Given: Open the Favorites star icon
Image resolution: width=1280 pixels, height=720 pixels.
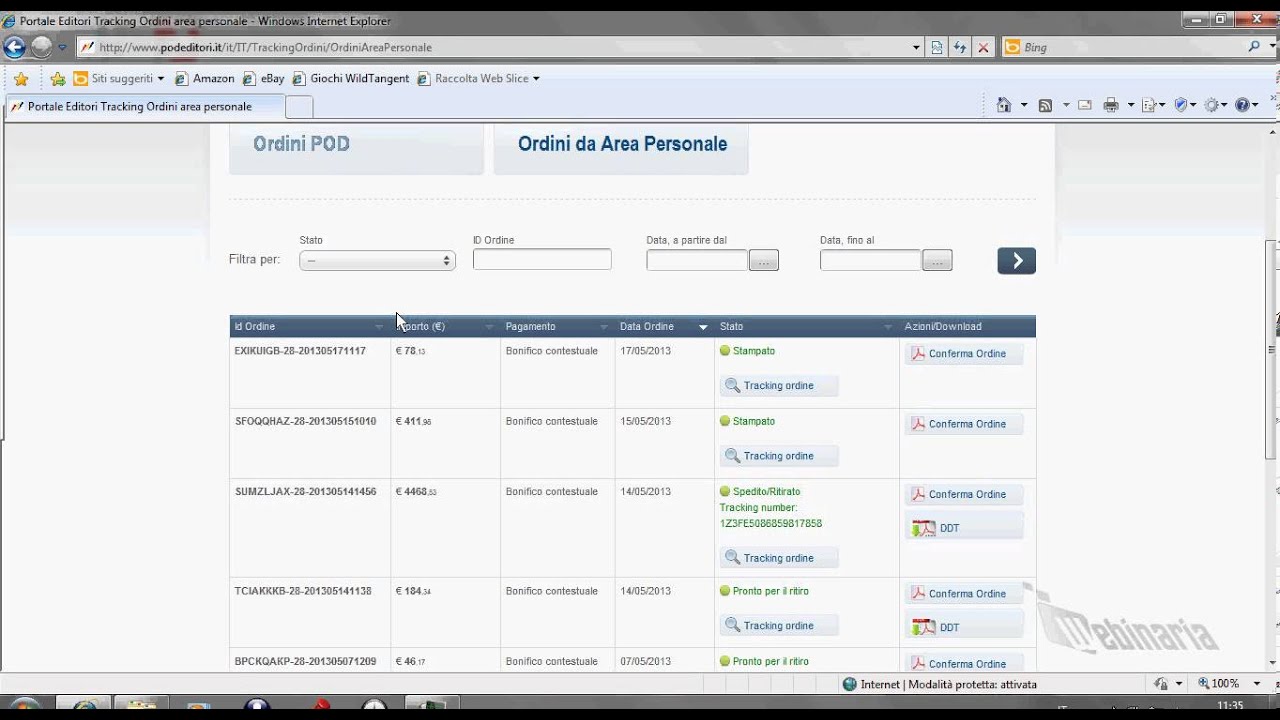Looking at the screenshot, I should click(21, 79).
